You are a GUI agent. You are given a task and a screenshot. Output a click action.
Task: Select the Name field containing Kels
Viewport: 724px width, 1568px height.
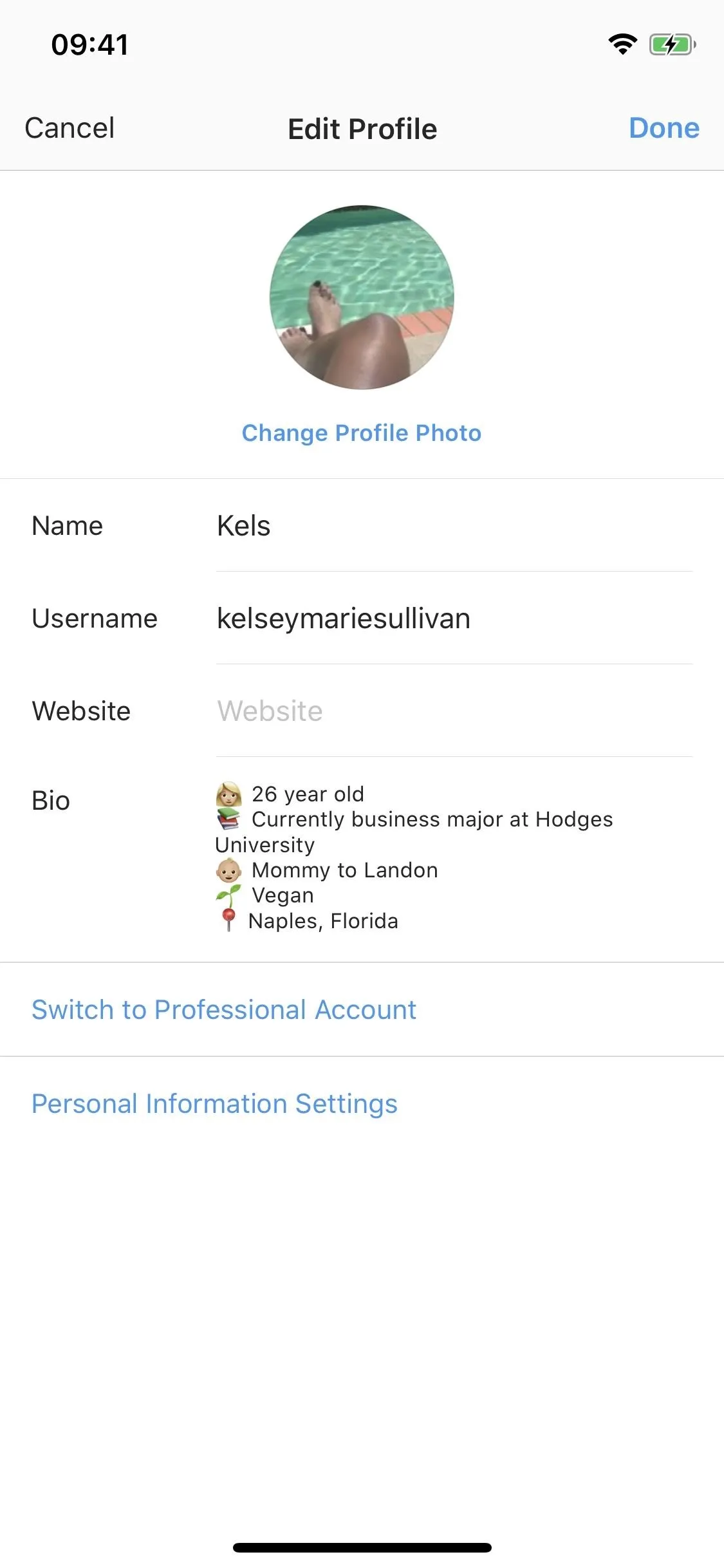click(454, 526)
